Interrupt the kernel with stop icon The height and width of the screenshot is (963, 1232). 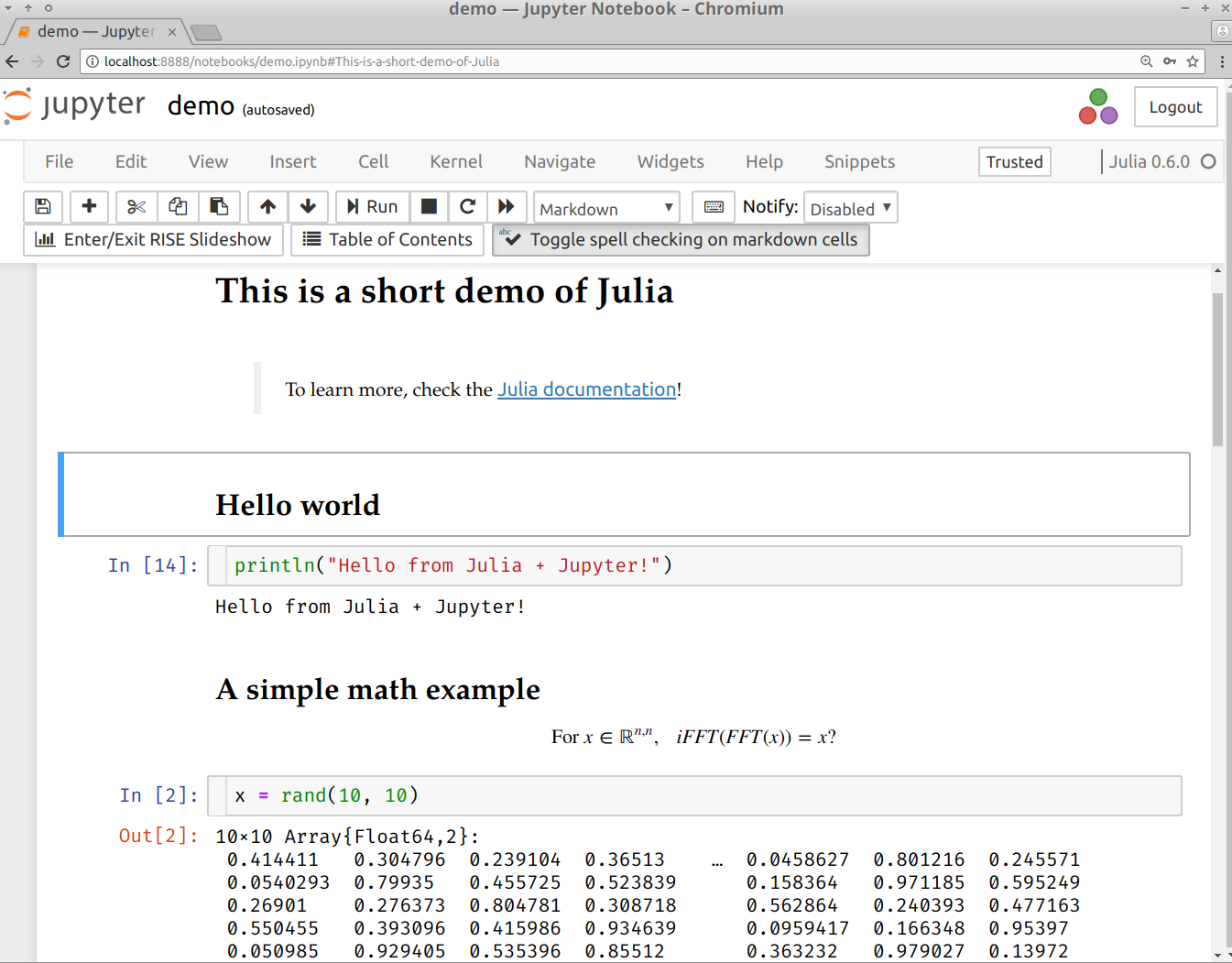click(429, 207)
